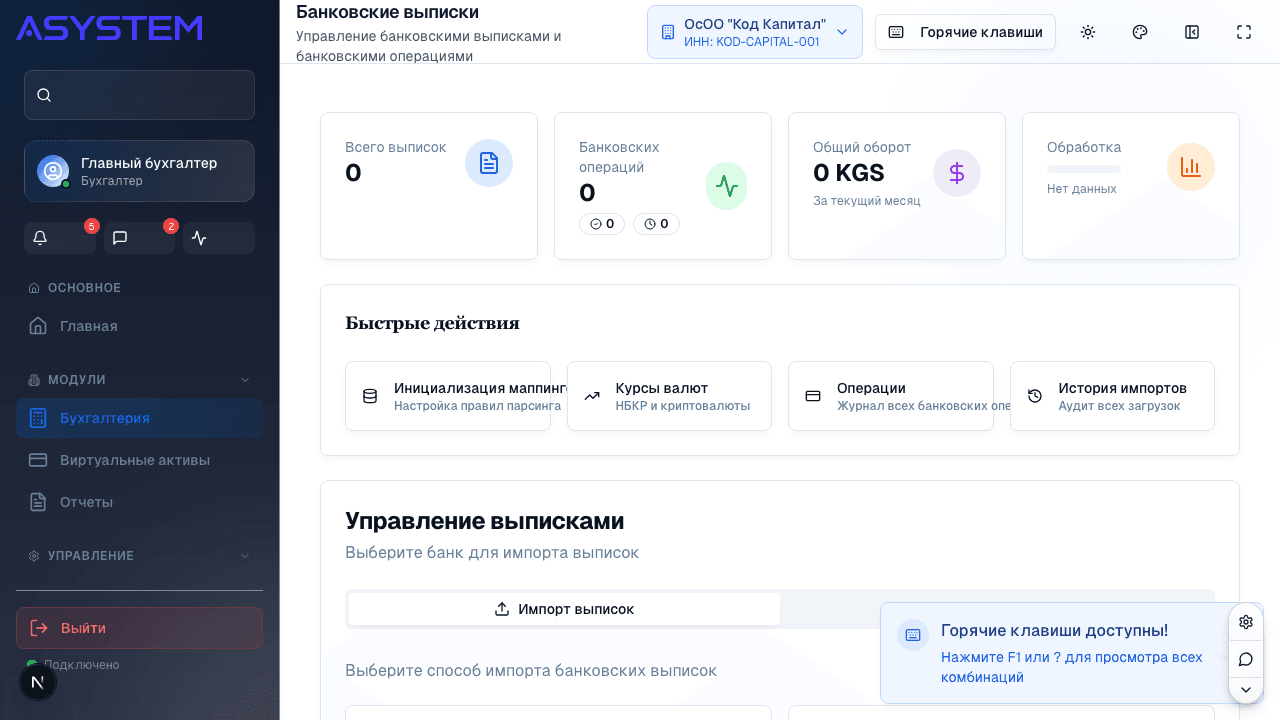Click the Обработка progress bar

(1085, 170)
